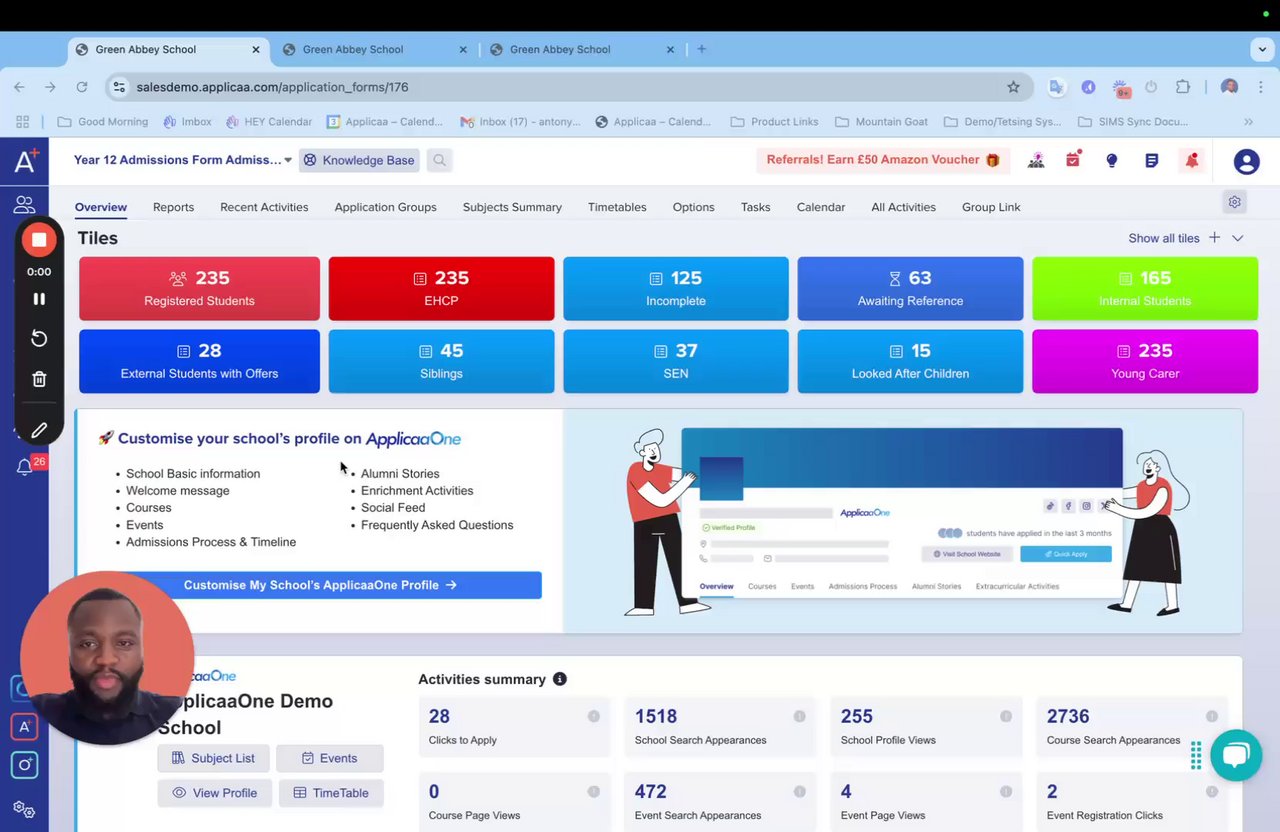
Task: Open the green Internal Students tile
Action: tap(1145, 289)
